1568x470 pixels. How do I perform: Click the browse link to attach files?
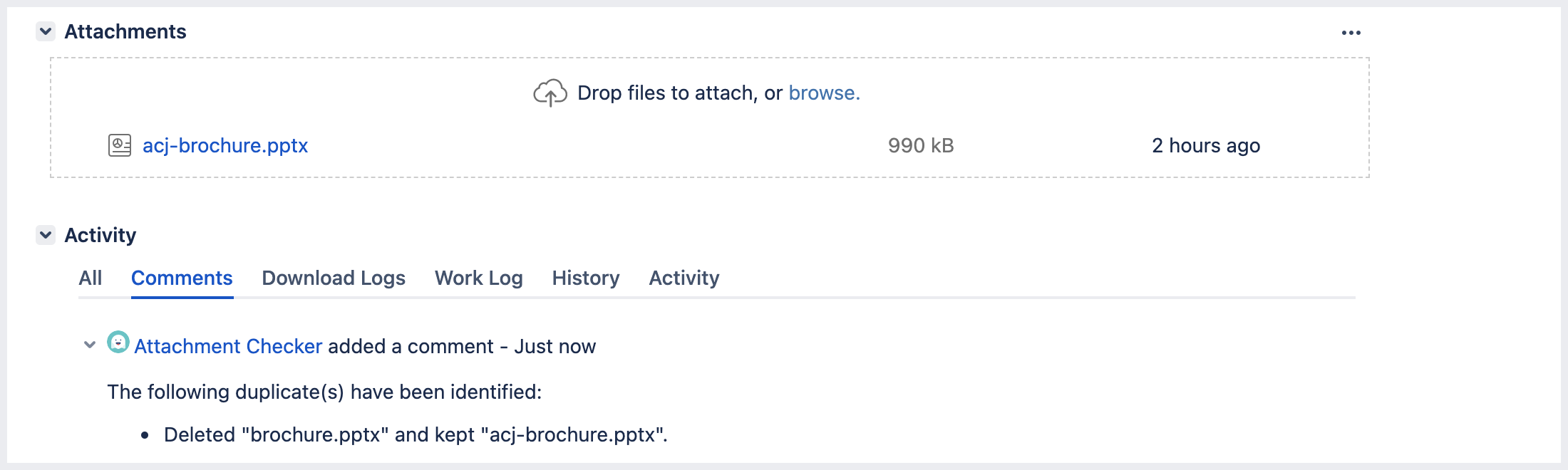[x=823, y=93]
